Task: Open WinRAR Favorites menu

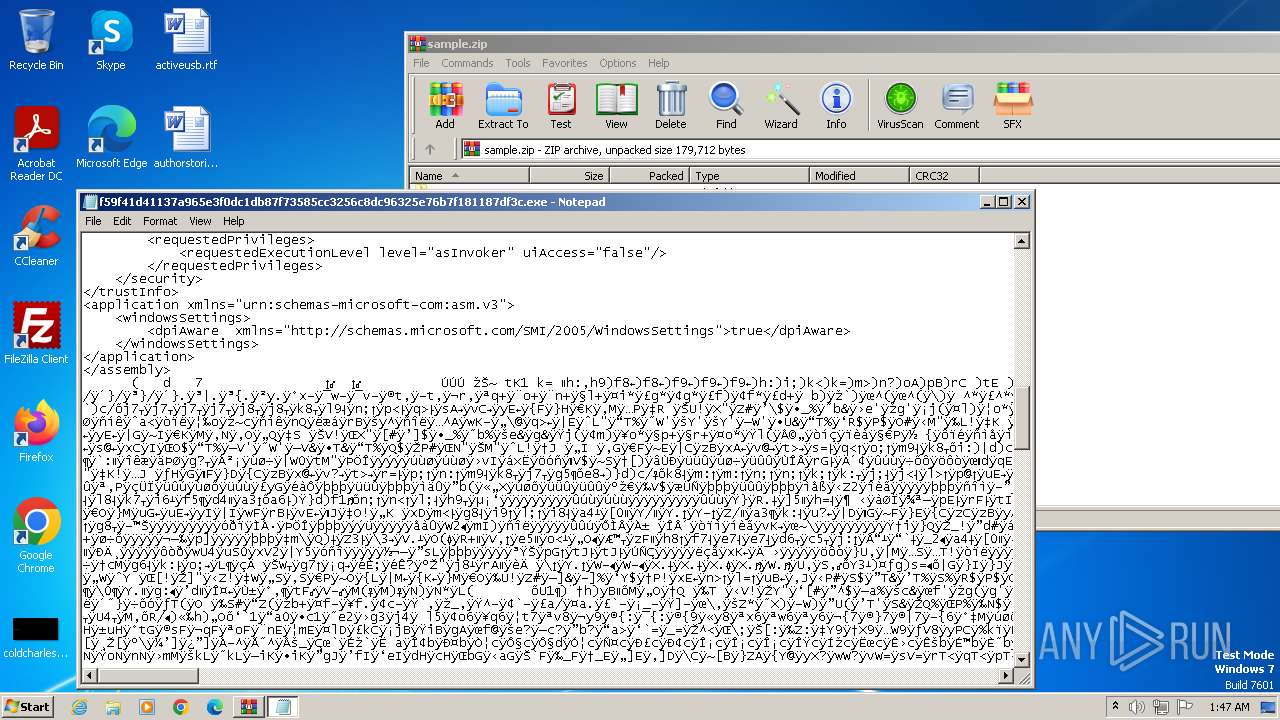Action: click(x=565, y=63)
